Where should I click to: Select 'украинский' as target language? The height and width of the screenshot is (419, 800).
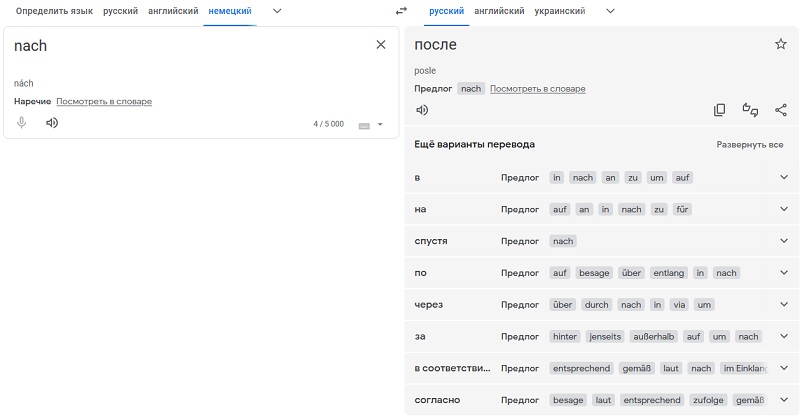559,11
